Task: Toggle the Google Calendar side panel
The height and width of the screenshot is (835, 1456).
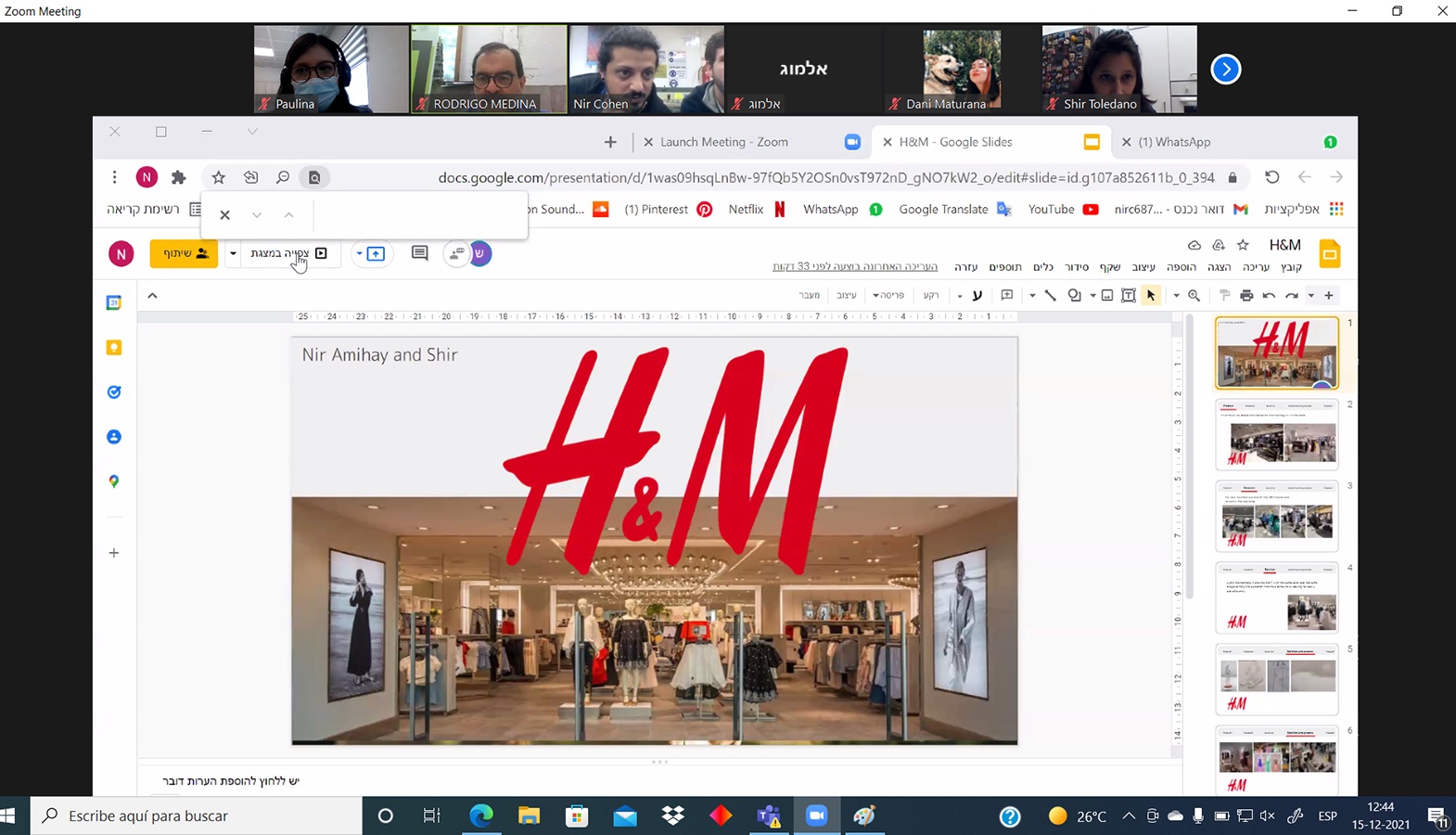Action: click(114, 302)
